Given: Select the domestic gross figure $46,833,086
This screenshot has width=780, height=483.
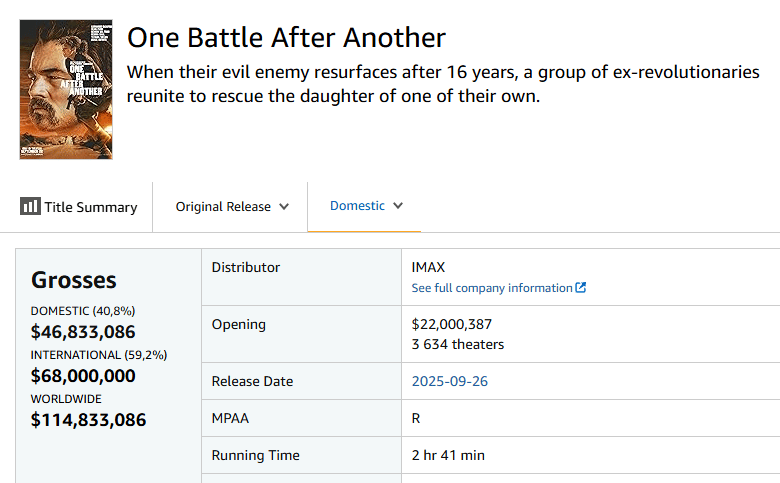Looking at the screenshot, I should point(83,332).
